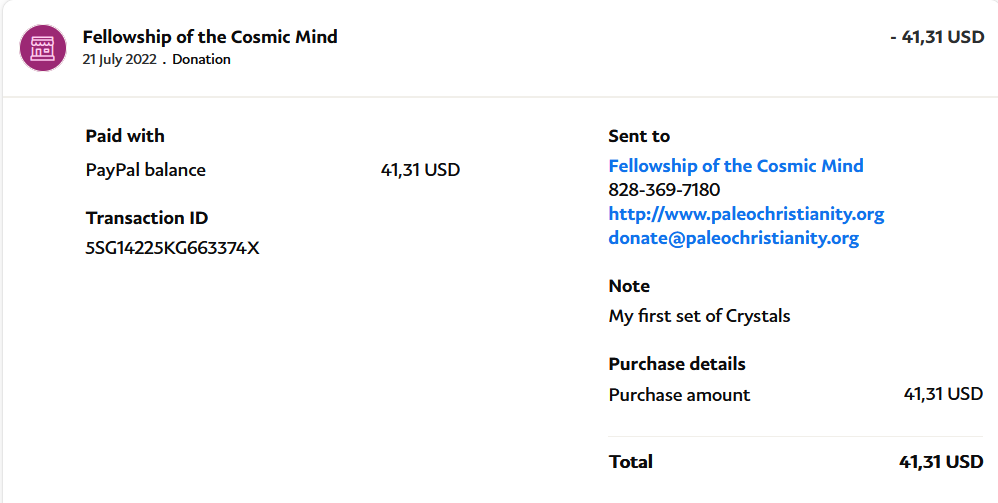Click the Purchase amount row label
The height and width of the screenshot is (503, 998).
679,395
